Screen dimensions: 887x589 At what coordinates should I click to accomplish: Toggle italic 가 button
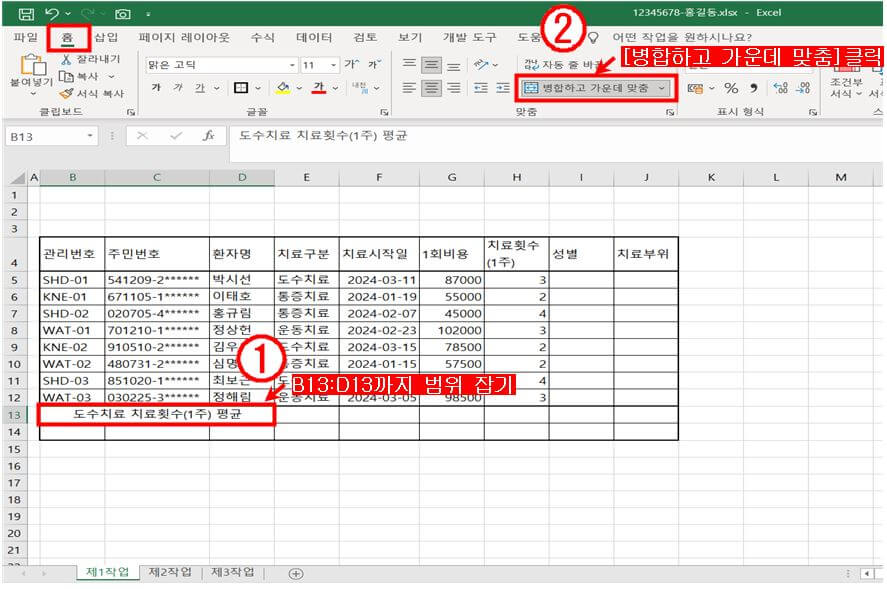click(x=178, y=88)
